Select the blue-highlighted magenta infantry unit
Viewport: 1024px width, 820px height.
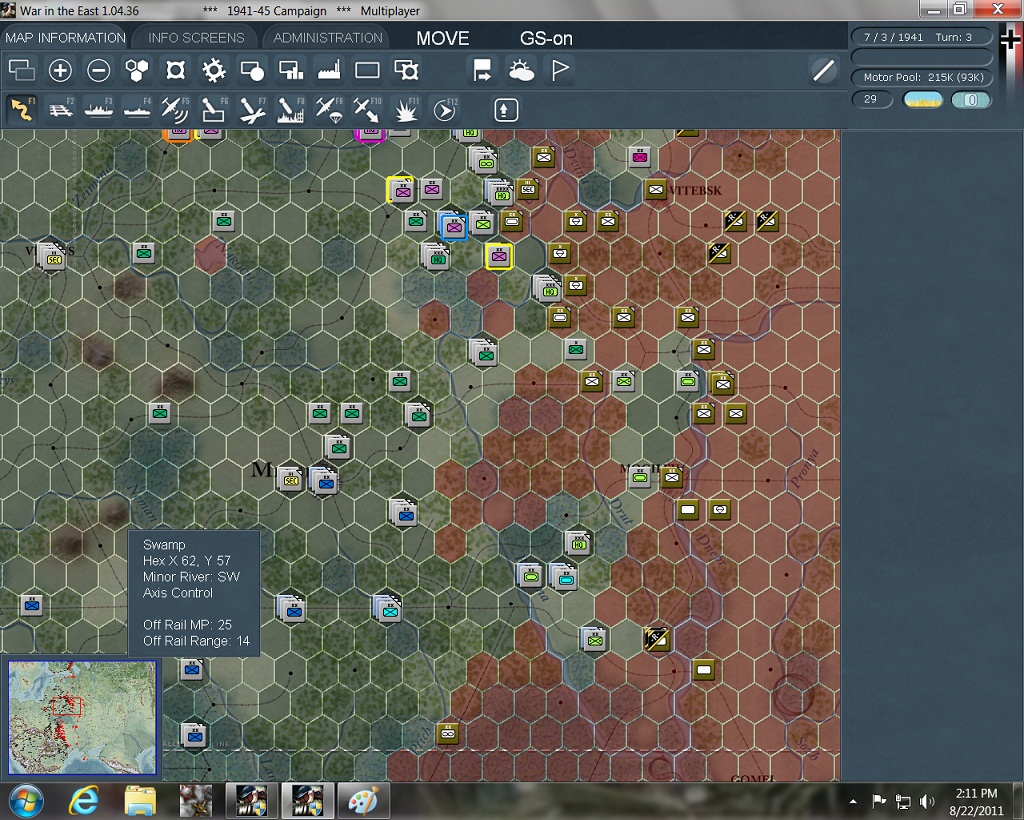click(454, 227)
